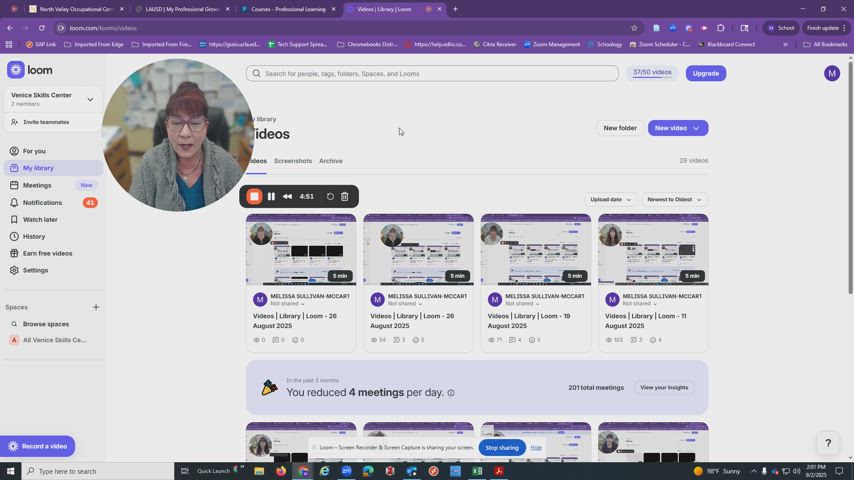Image resolution: width=854 pixels, height=480 pixels.
Task: Click comments icon on 19 August video
Action: pyautogui.click(x=512, y=340)
